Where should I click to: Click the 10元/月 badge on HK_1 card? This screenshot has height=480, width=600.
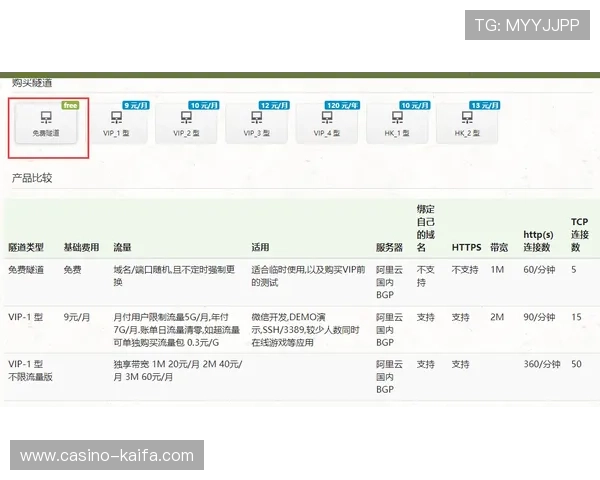[x=415, y=105]
